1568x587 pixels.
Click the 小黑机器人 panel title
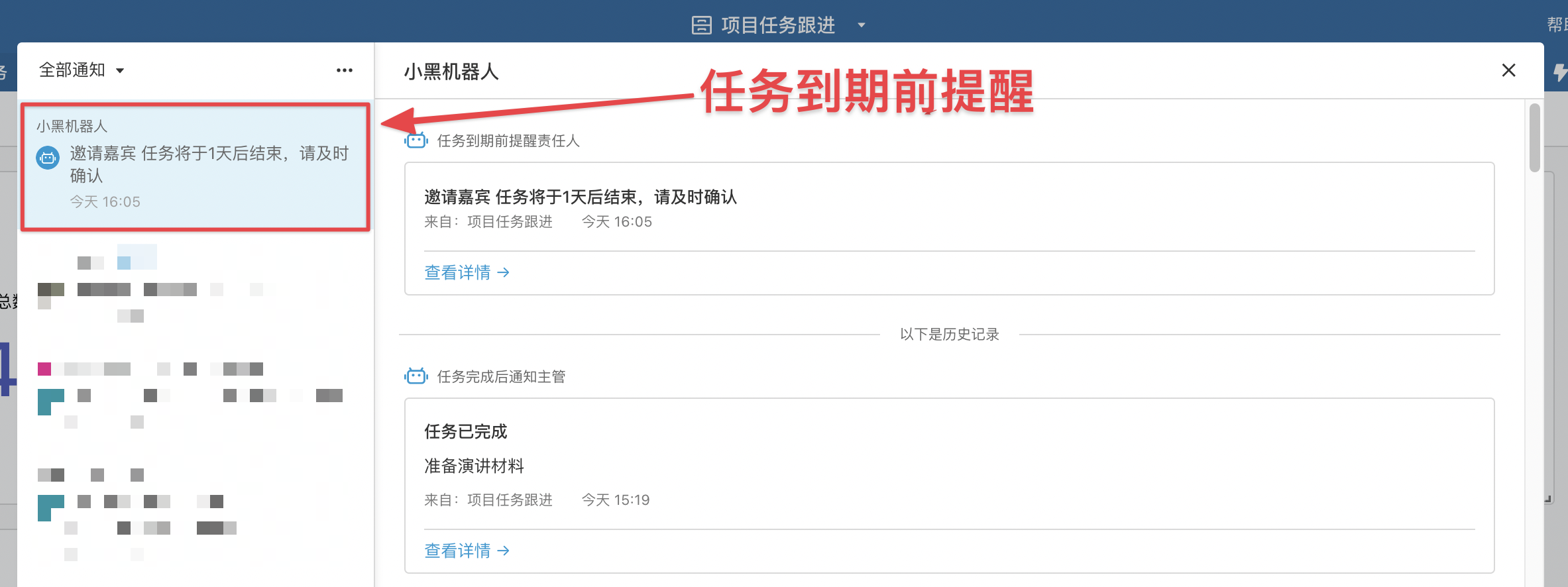coord(451,71)
